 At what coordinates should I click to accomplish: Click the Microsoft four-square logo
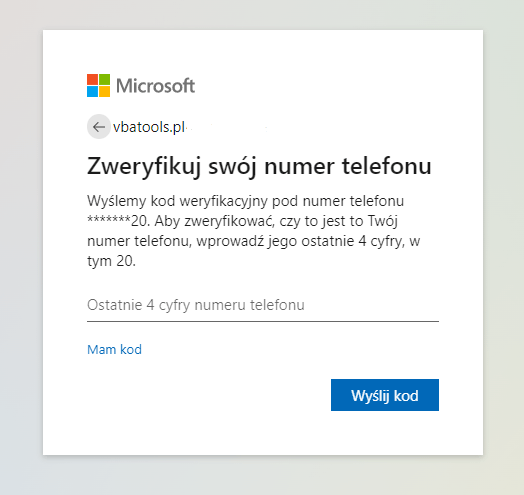(98, 86)
